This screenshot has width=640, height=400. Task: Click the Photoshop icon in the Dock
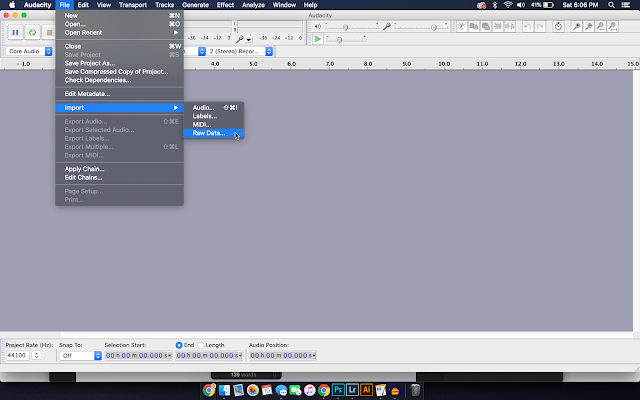338,390
